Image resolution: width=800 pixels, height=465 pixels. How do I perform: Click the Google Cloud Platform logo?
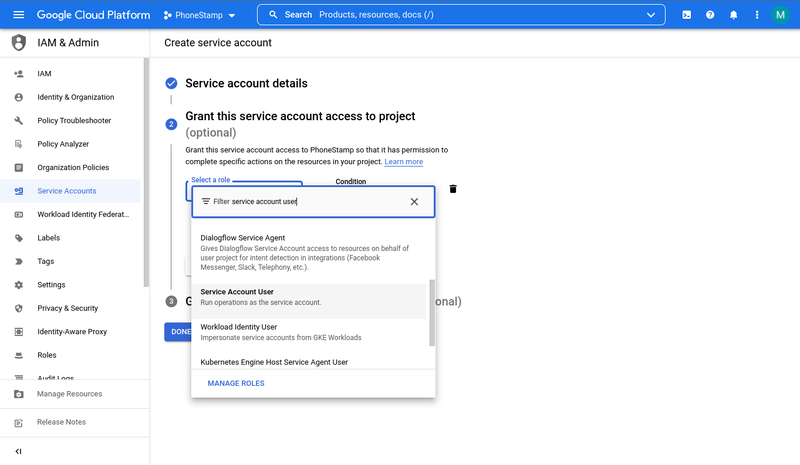point(93,15)
